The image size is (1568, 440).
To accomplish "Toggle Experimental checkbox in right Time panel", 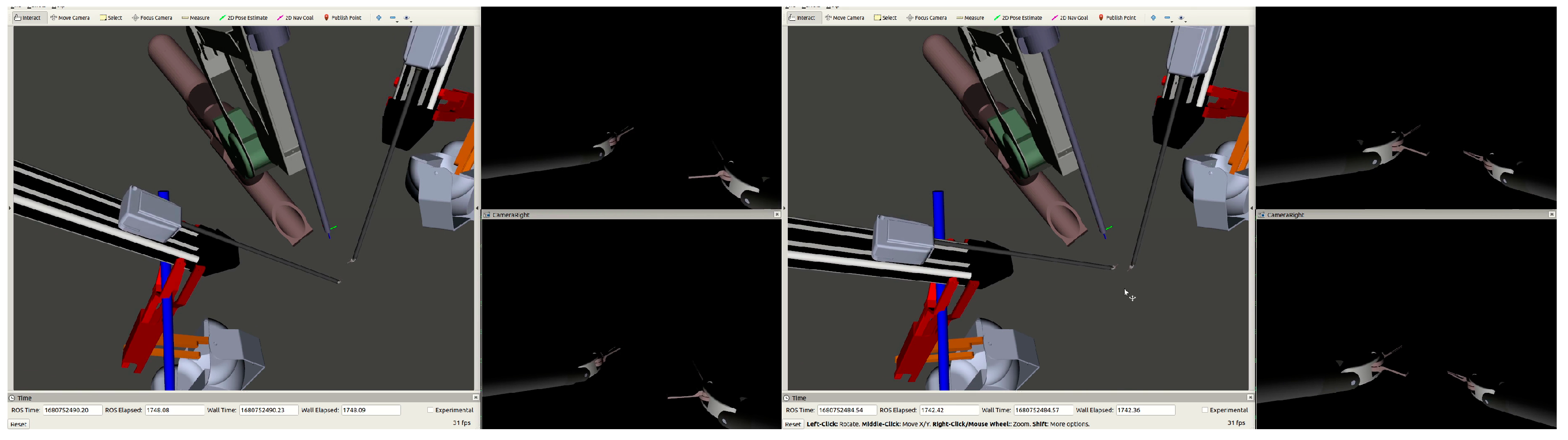I will click(1205, 410).
